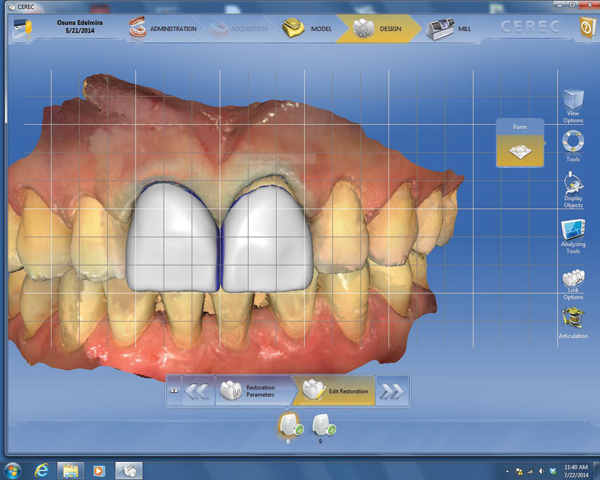The width and height of the screenshot is (600, 480).
Task: Collapse the step bar using the small handle
Action: point(175,392)
